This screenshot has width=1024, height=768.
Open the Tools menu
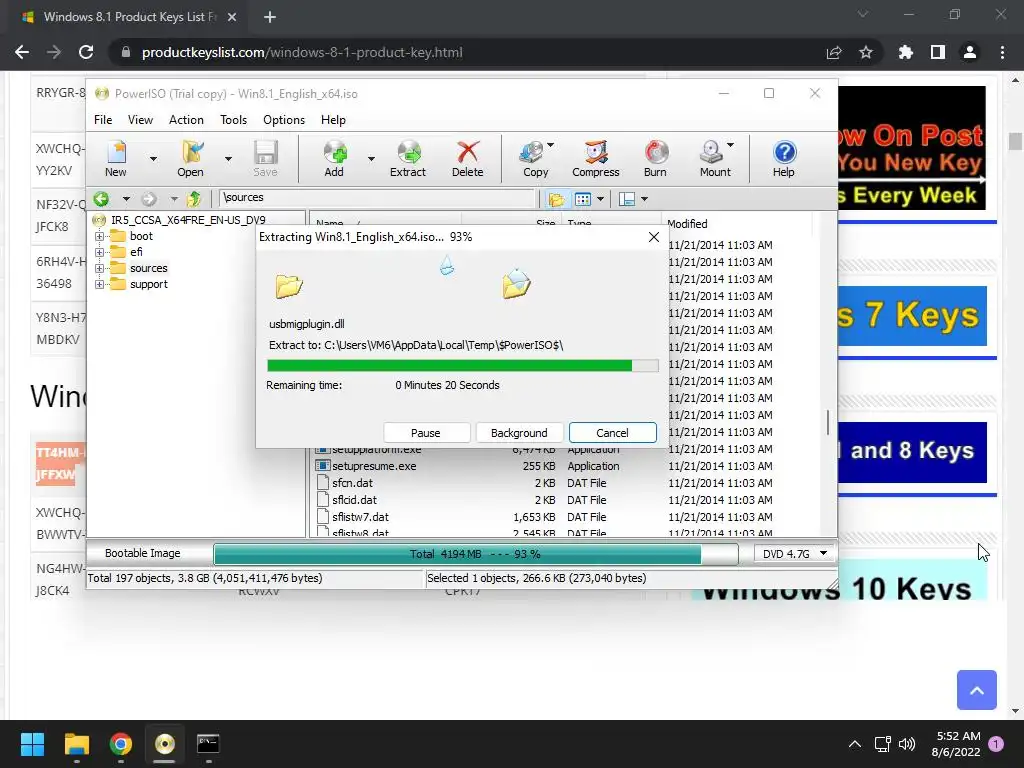(x=233, y=120)
